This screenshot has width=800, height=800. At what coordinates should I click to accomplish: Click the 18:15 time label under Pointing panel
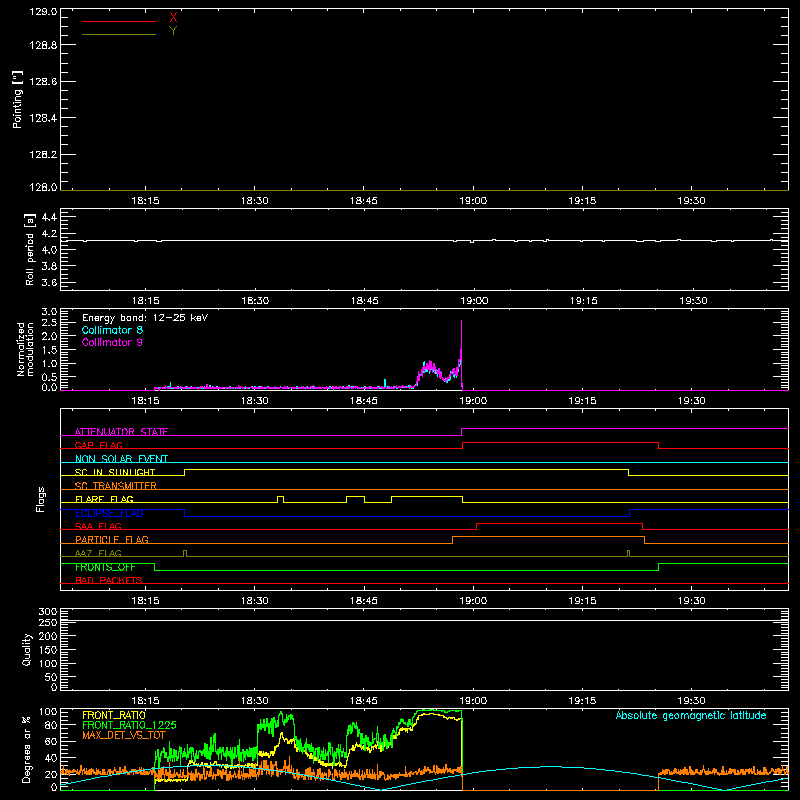pyautogui.click(x=145, y=201)
